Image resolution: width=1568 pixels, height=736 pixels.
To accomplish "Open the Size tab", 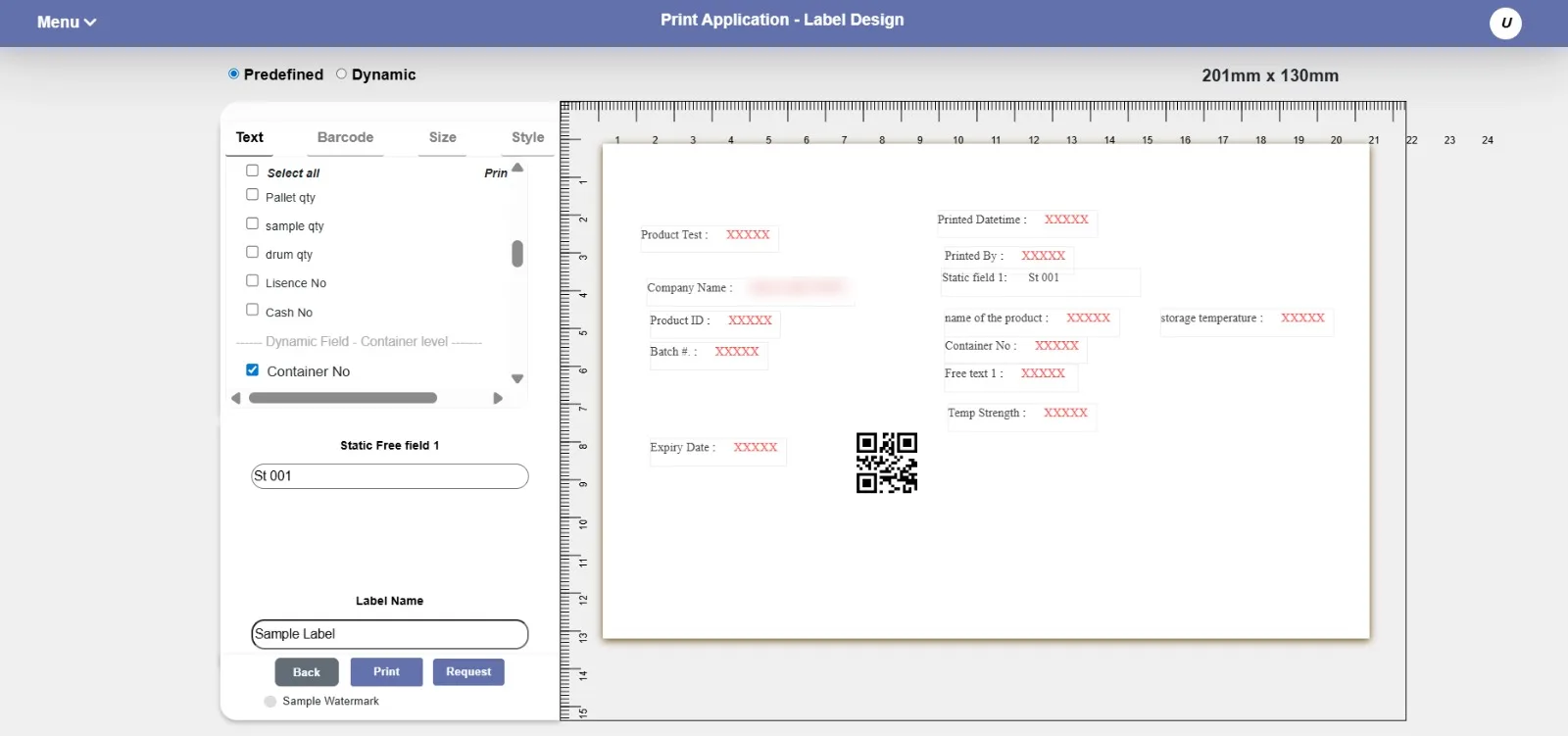I will (x=442, y=137).
